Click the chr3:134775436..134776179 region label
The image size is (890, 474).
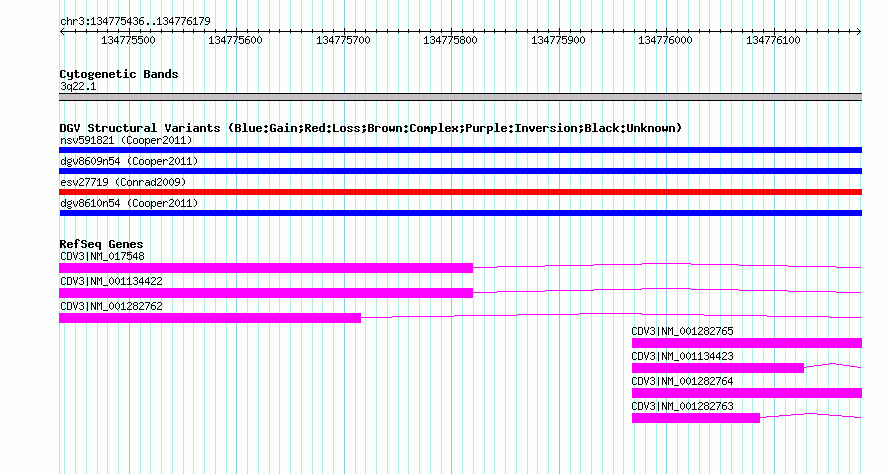coord(135,22)
